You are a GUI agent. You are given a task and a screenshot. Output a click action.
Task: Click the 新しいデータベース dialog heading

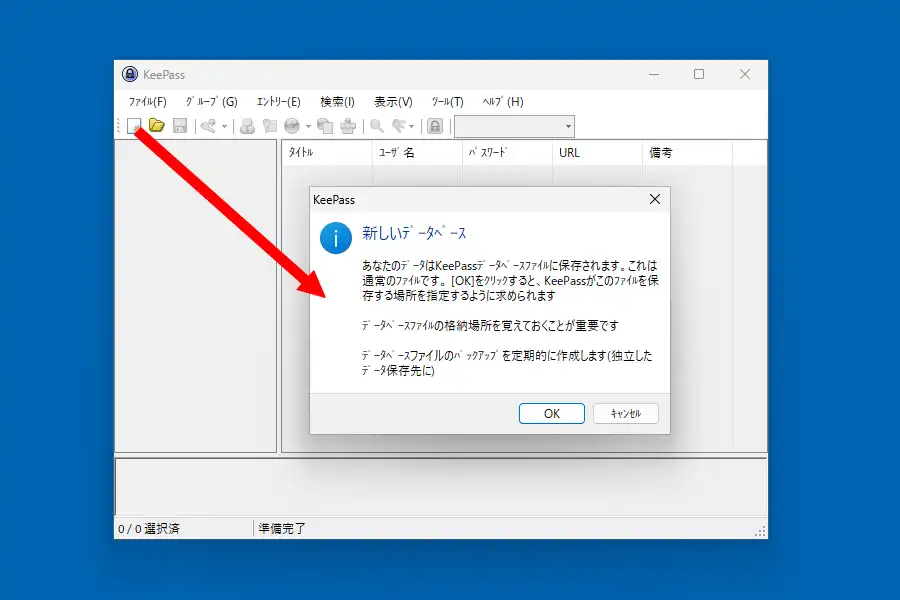(414, 233)
